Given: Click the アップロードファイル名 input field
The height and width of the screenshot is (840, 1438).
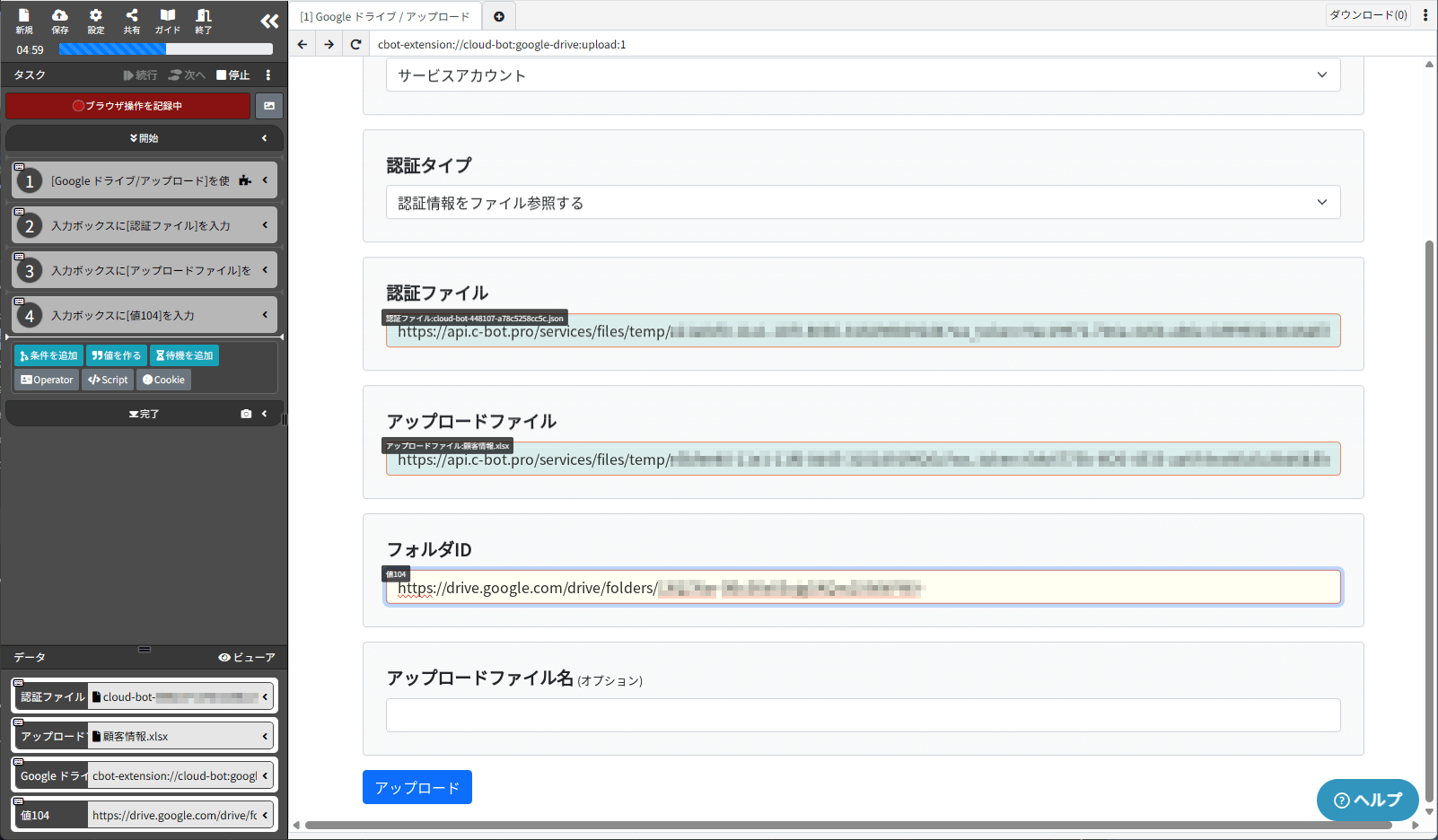Looking at the screenshot, I should pos(864,715).
